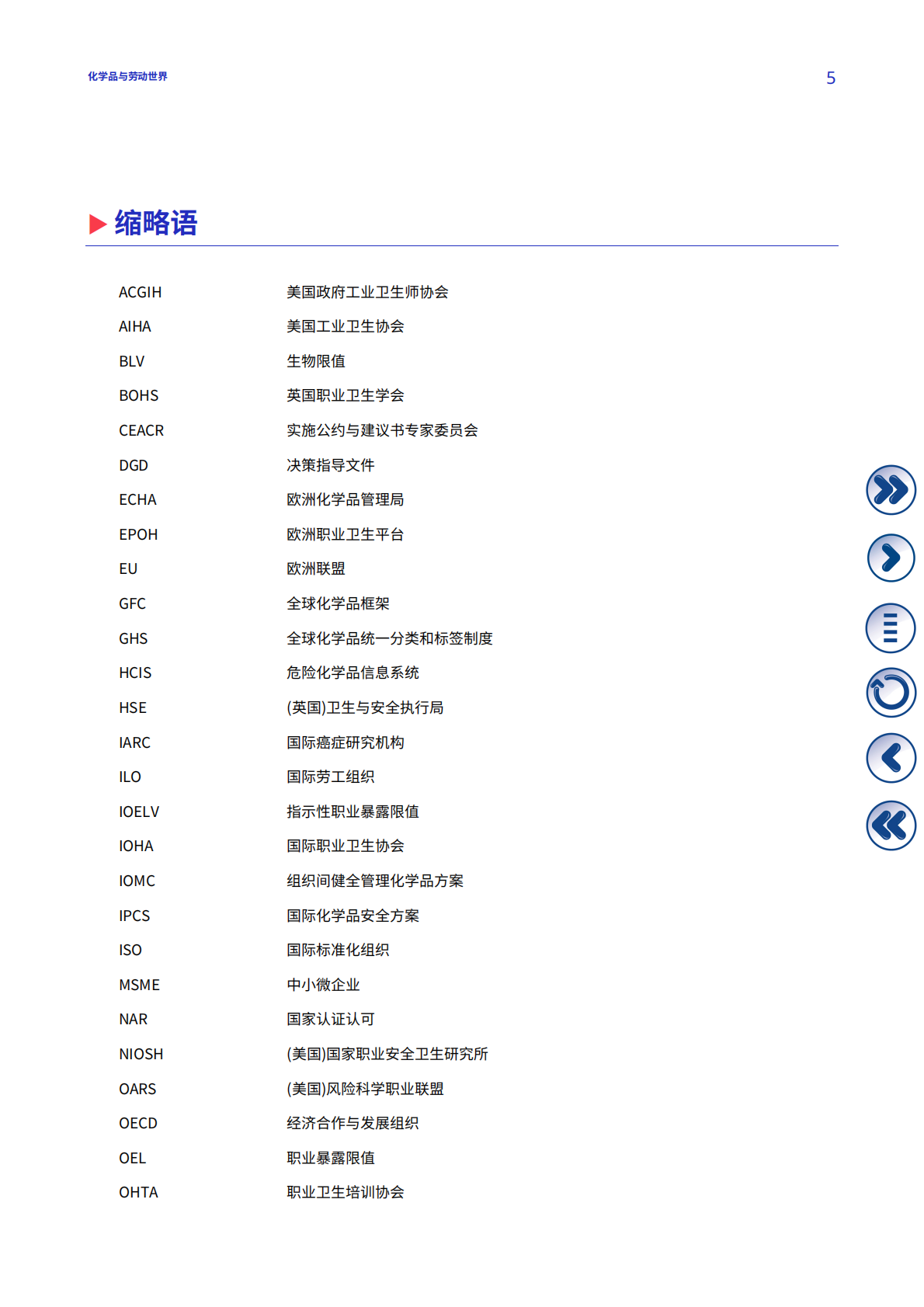
Task: Click abbreviation IOELV
Action: [139, 812]
